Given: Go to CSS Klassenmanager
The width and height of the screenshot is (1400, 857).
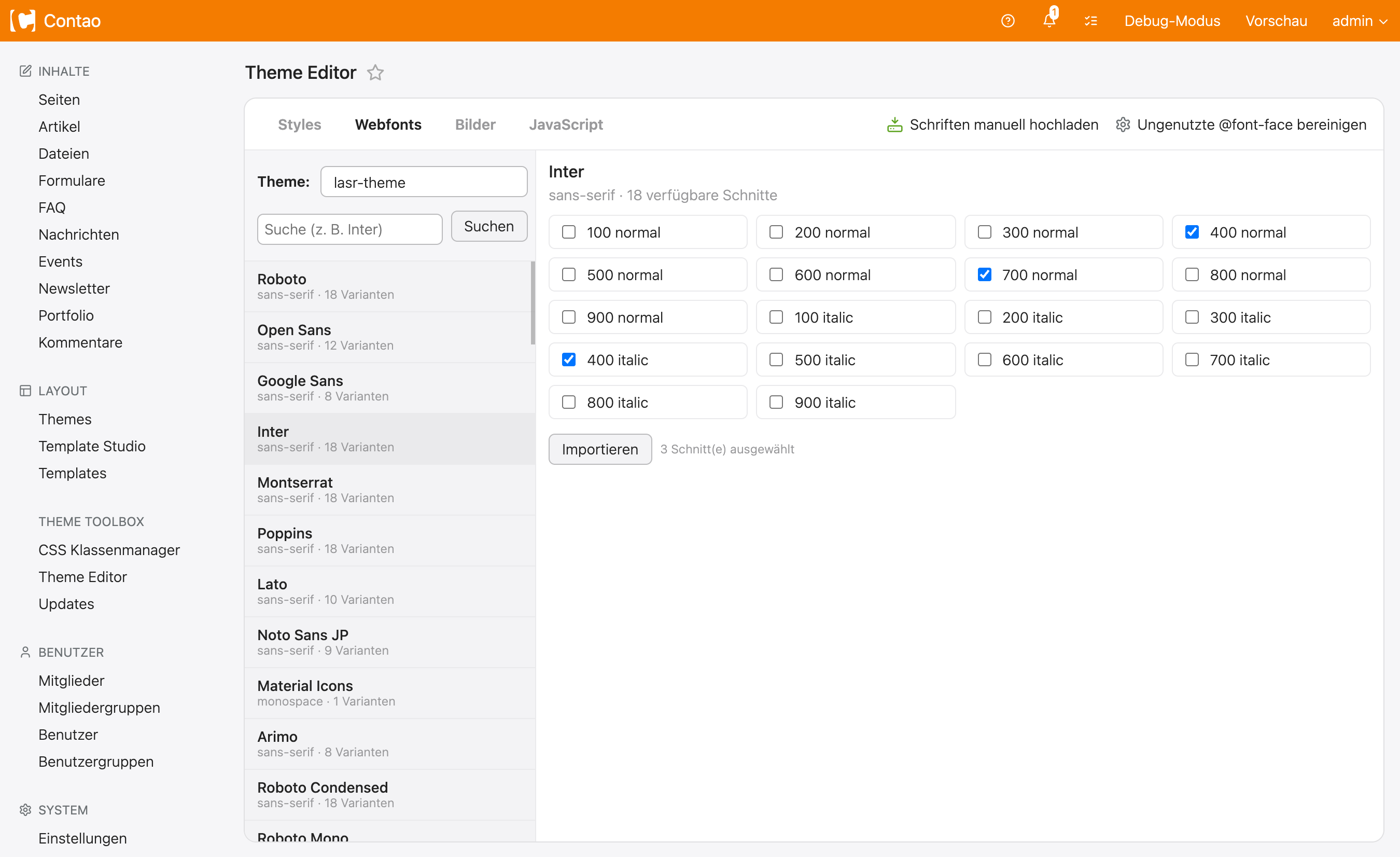Looking at the screenshot, I should tap(109, 549).
